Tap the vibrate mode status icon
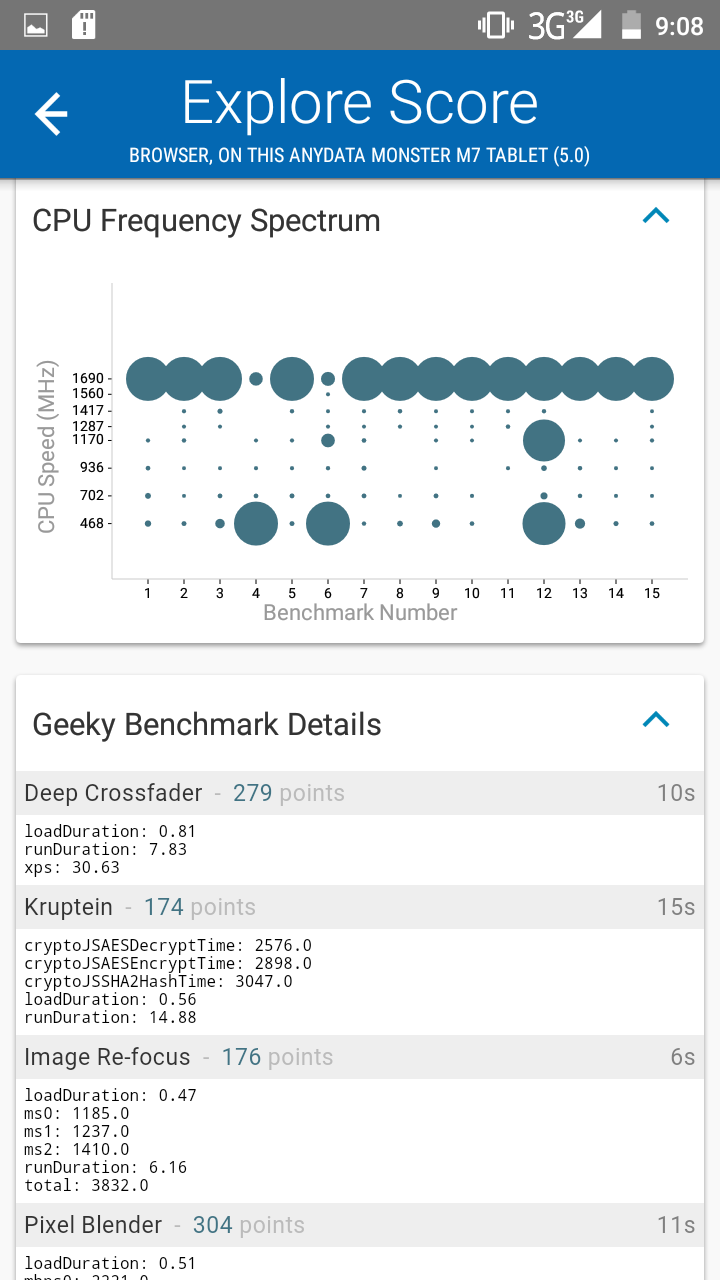Image resolution: width=720 pixels, height=1280 pixels. 495,25
